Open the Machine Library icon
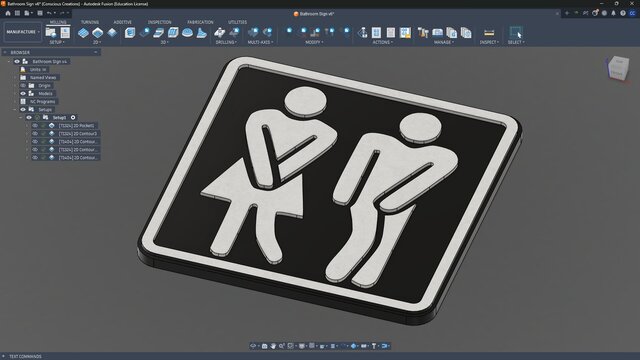 click(438, 33)
